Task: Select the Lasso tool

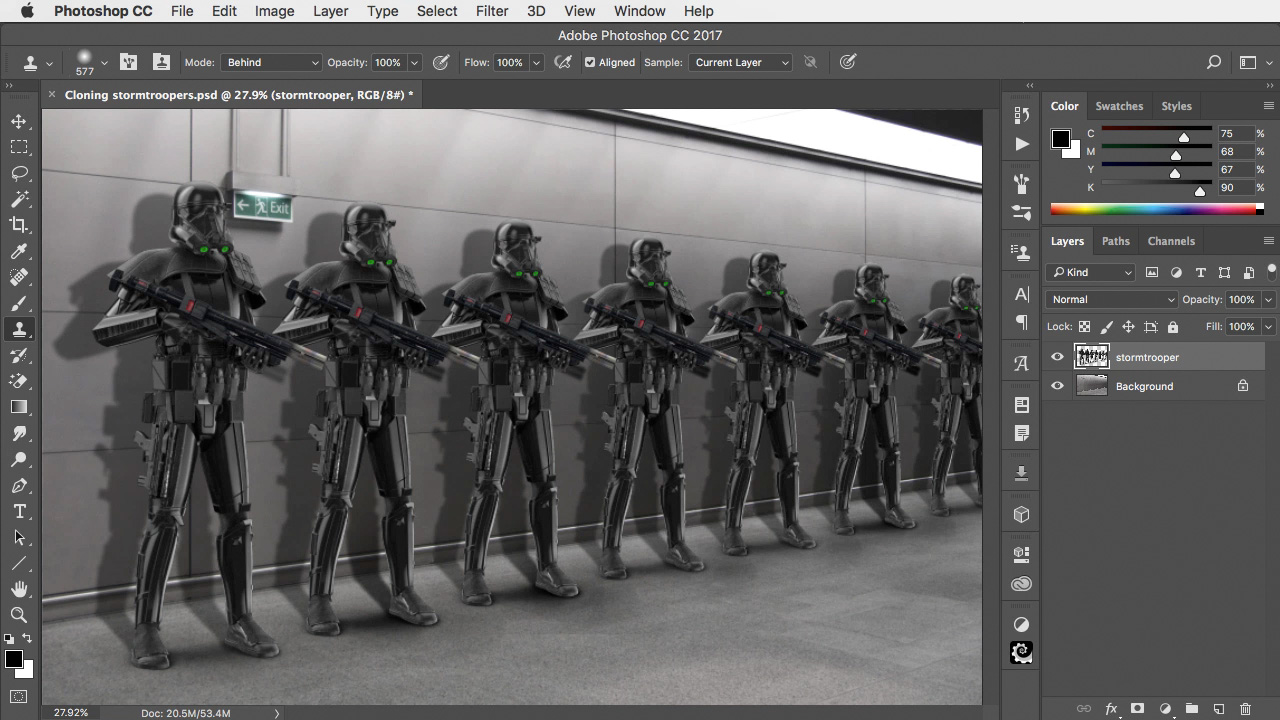Action: (19, 173)
